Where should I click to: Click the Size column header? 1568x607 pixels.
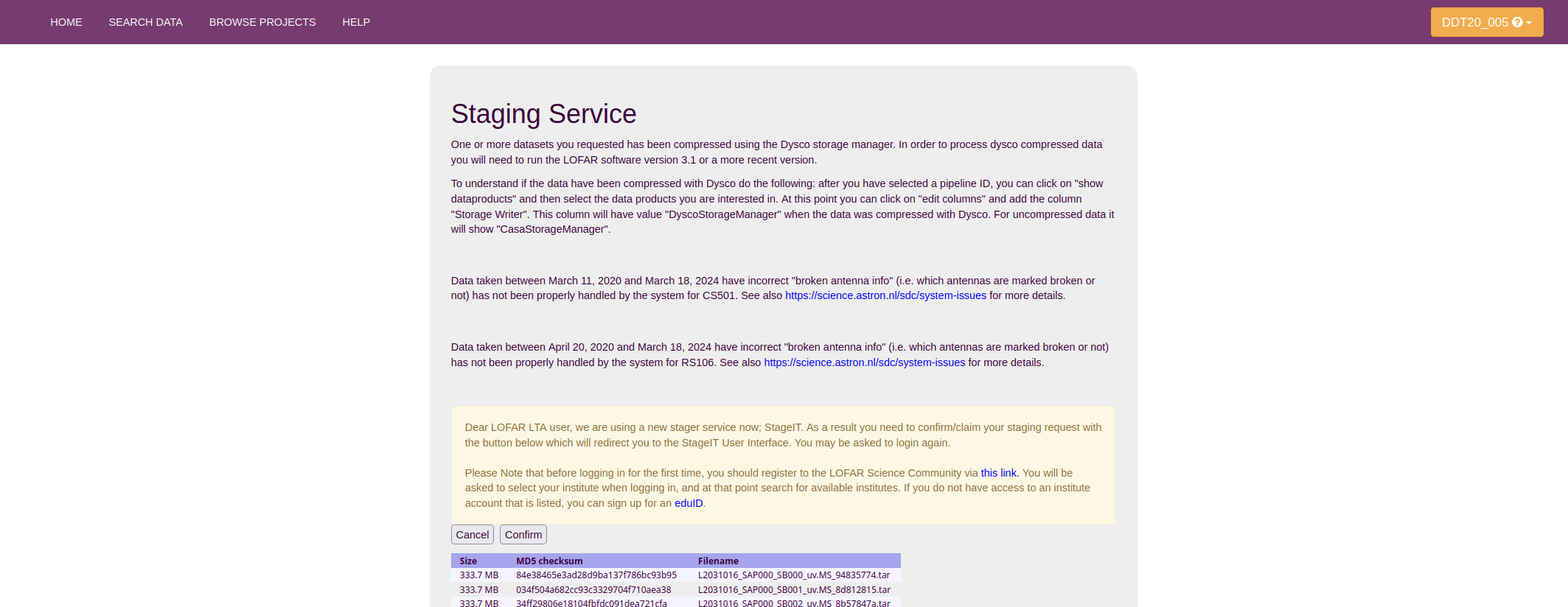(x=468, y=561)
